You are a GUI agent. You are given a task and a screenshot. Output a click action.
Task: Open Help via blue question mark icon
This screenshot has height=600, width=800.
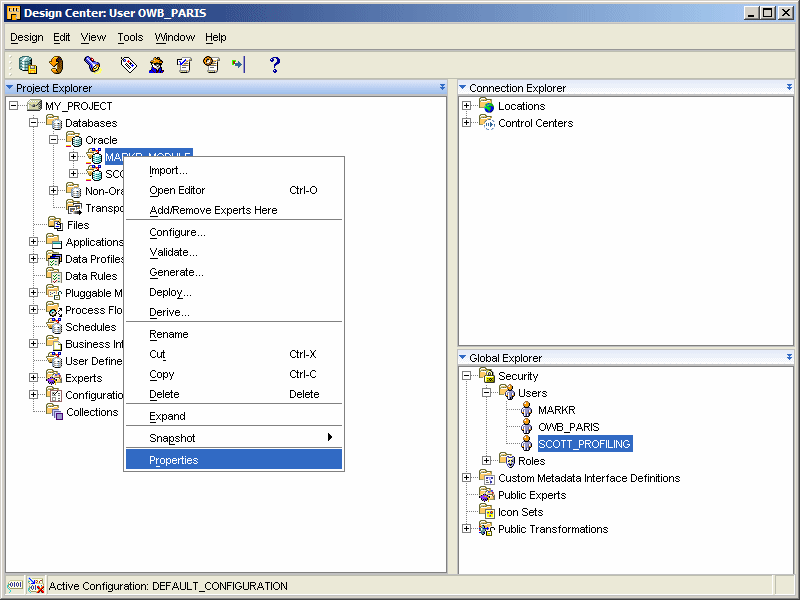[275, 65]
